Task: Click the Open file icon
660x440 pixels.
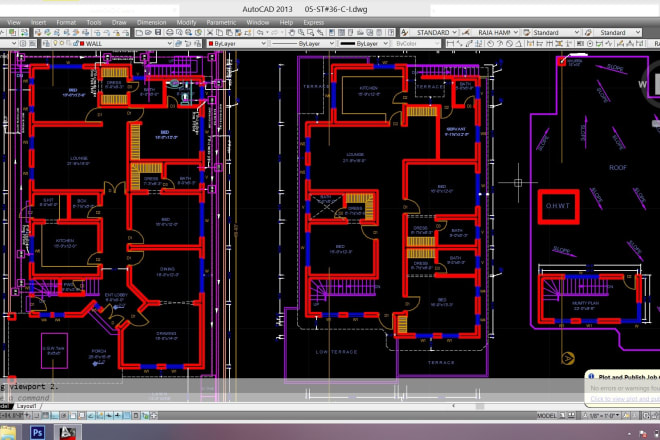Action: click(x=148, y=32)
